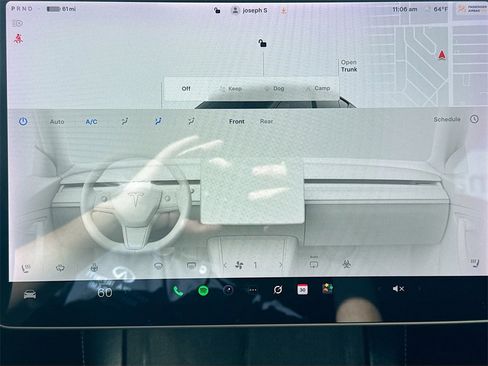Open the Toybox app

coord(327,289)
